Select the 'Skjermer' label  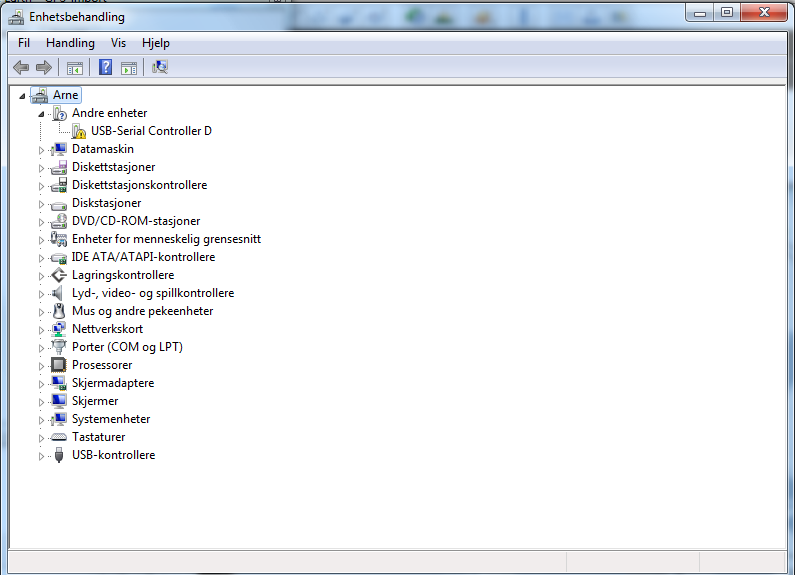[x=95, y=401]
